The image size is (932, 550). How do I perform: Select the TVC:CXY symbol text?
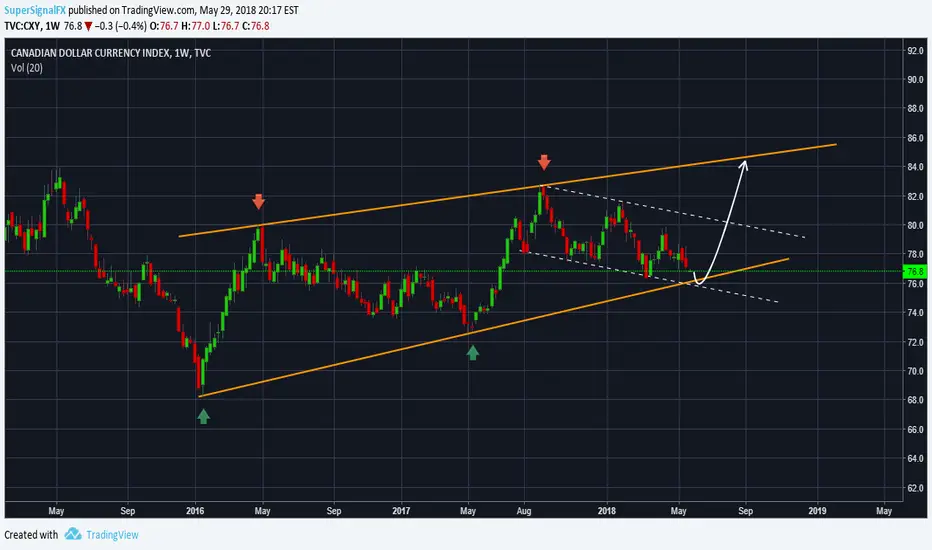(22, 26)
